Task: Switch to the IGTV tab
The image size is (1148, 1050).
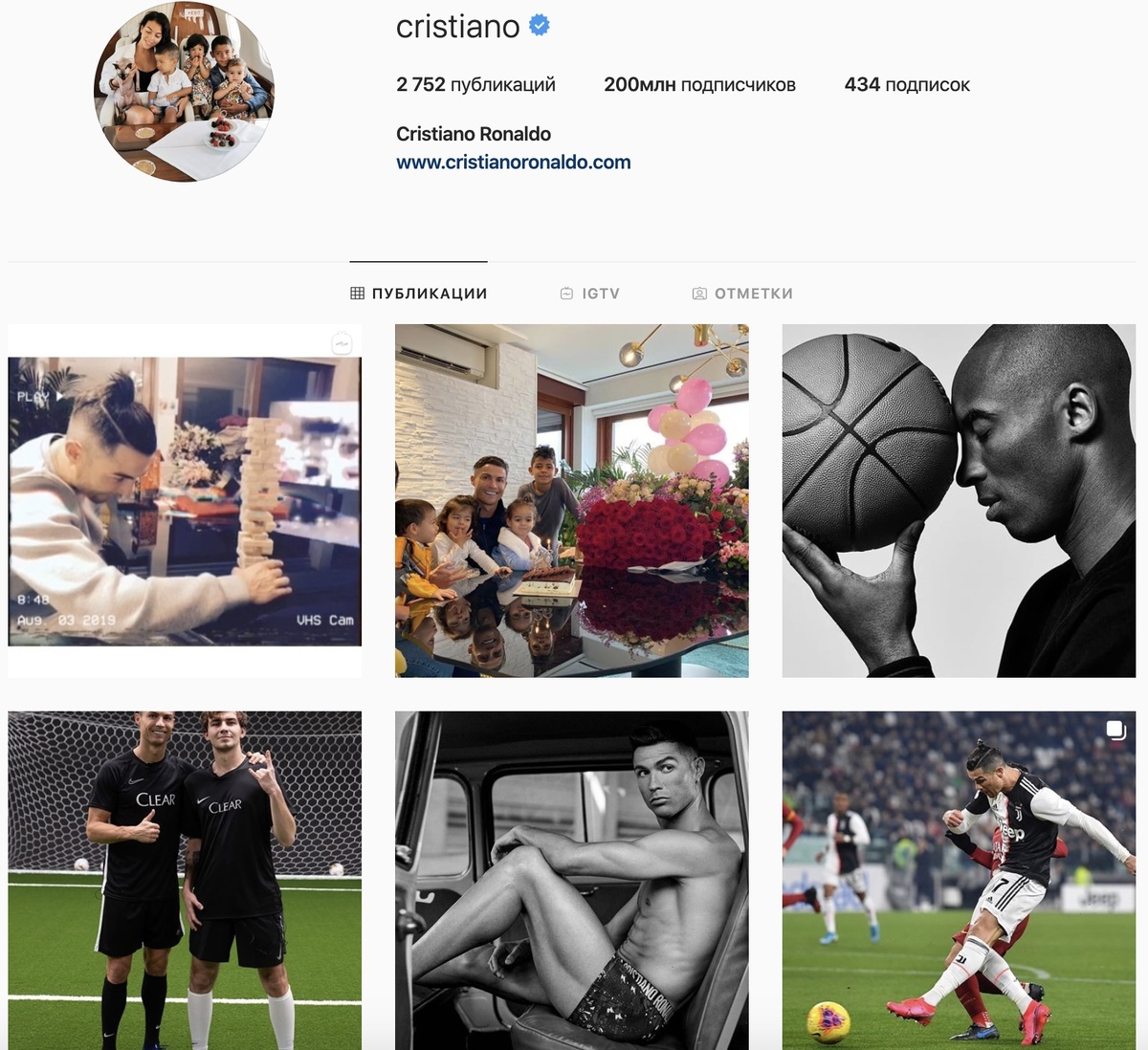Action: [590, 294]
